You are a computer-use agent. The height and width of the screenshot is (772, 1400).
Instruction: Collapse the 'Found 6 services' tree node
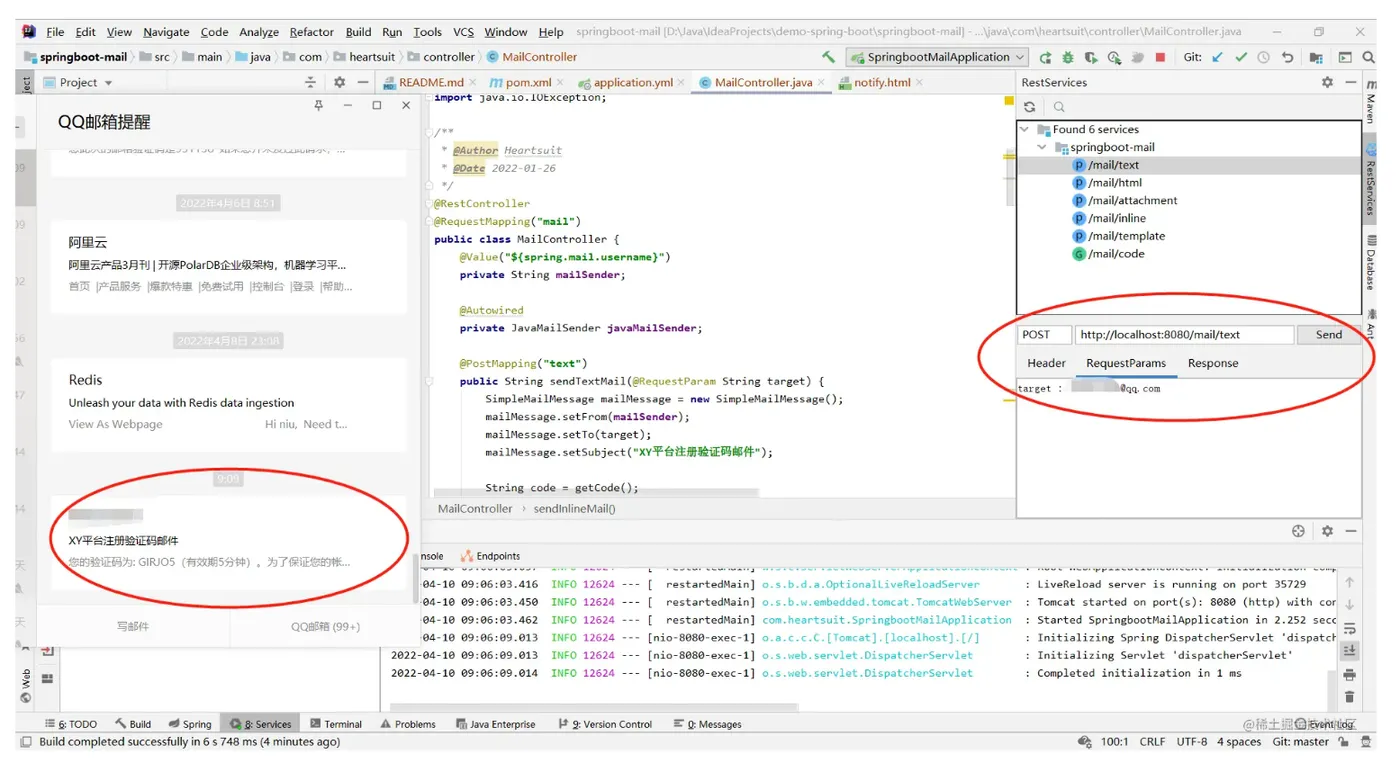[x=1025, y=129]
